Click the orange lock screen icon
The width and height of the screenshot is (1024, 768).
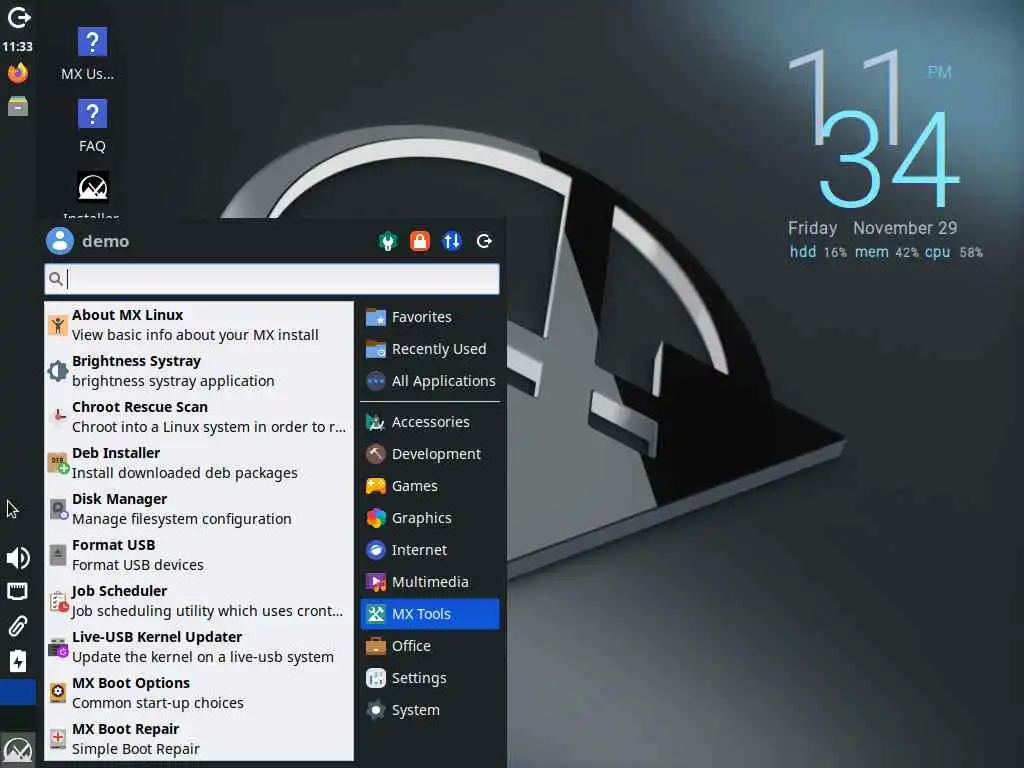(x=420, y=241)
